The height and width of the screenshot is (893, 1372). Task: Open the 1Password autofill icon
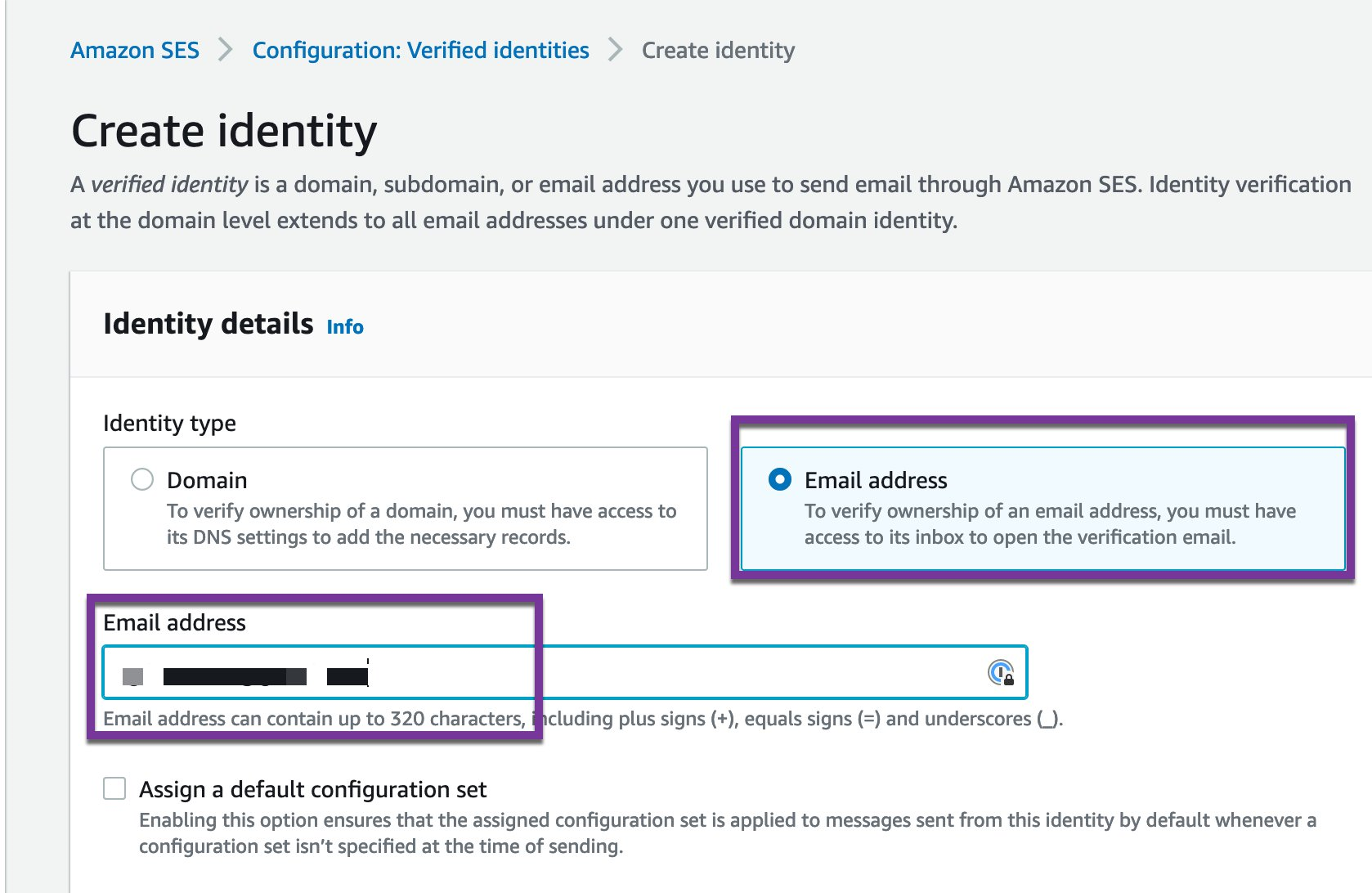tap(999, 671)
